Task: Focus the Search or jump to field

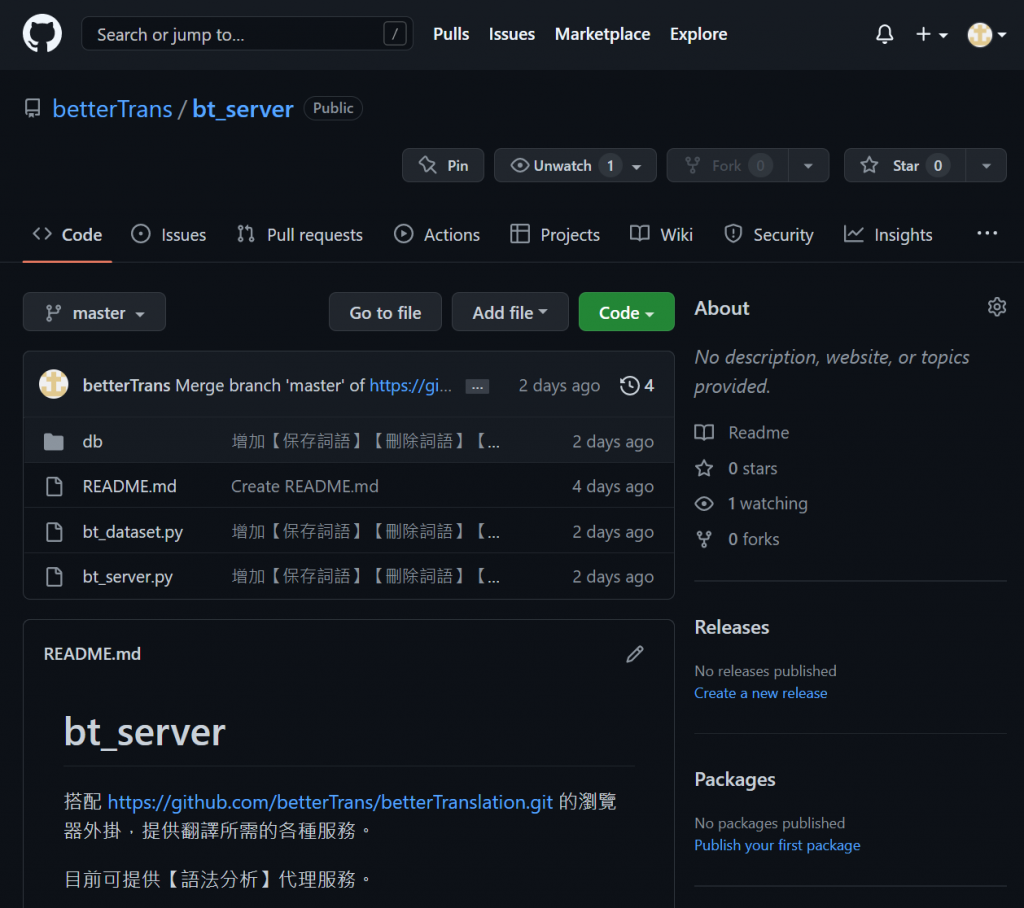Action: tap(247, 34)
